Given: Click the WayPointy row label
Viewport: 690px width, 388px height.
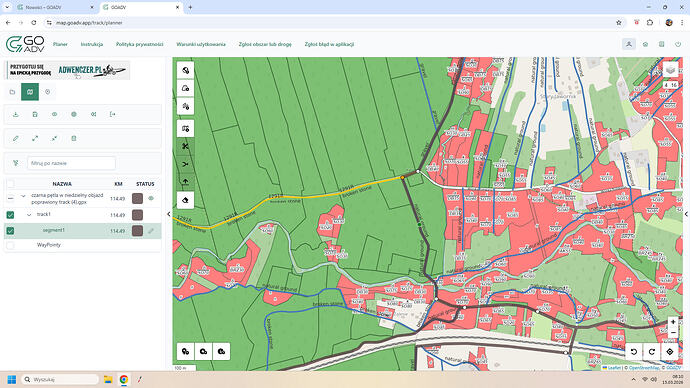Looking at the screenshot, I should (49, 245).
